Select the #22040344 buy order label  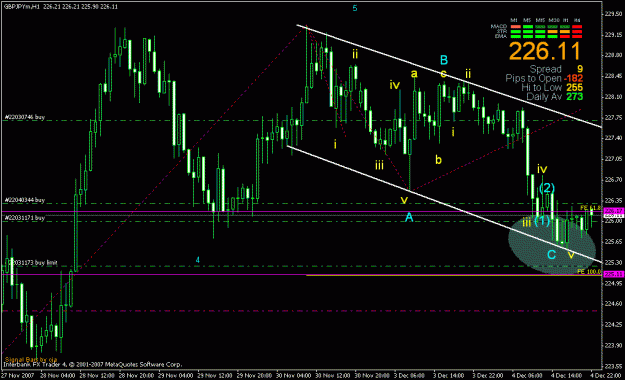click(24, 200)
